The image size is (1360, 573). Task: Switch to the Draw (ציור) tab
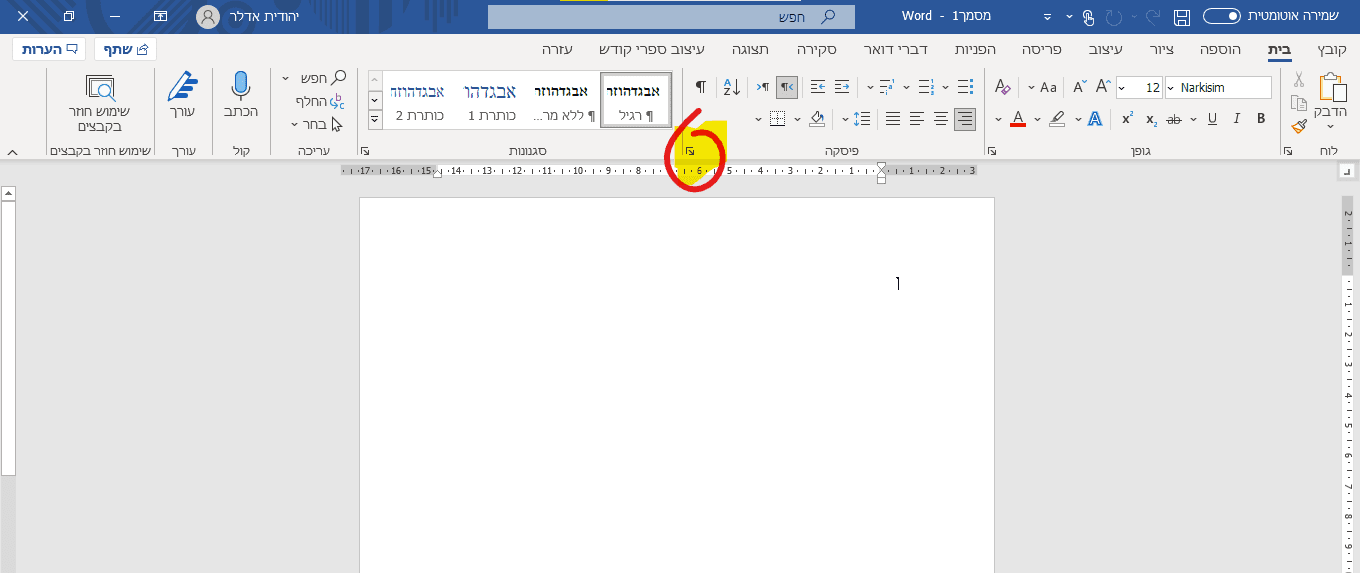[1162, 49]
